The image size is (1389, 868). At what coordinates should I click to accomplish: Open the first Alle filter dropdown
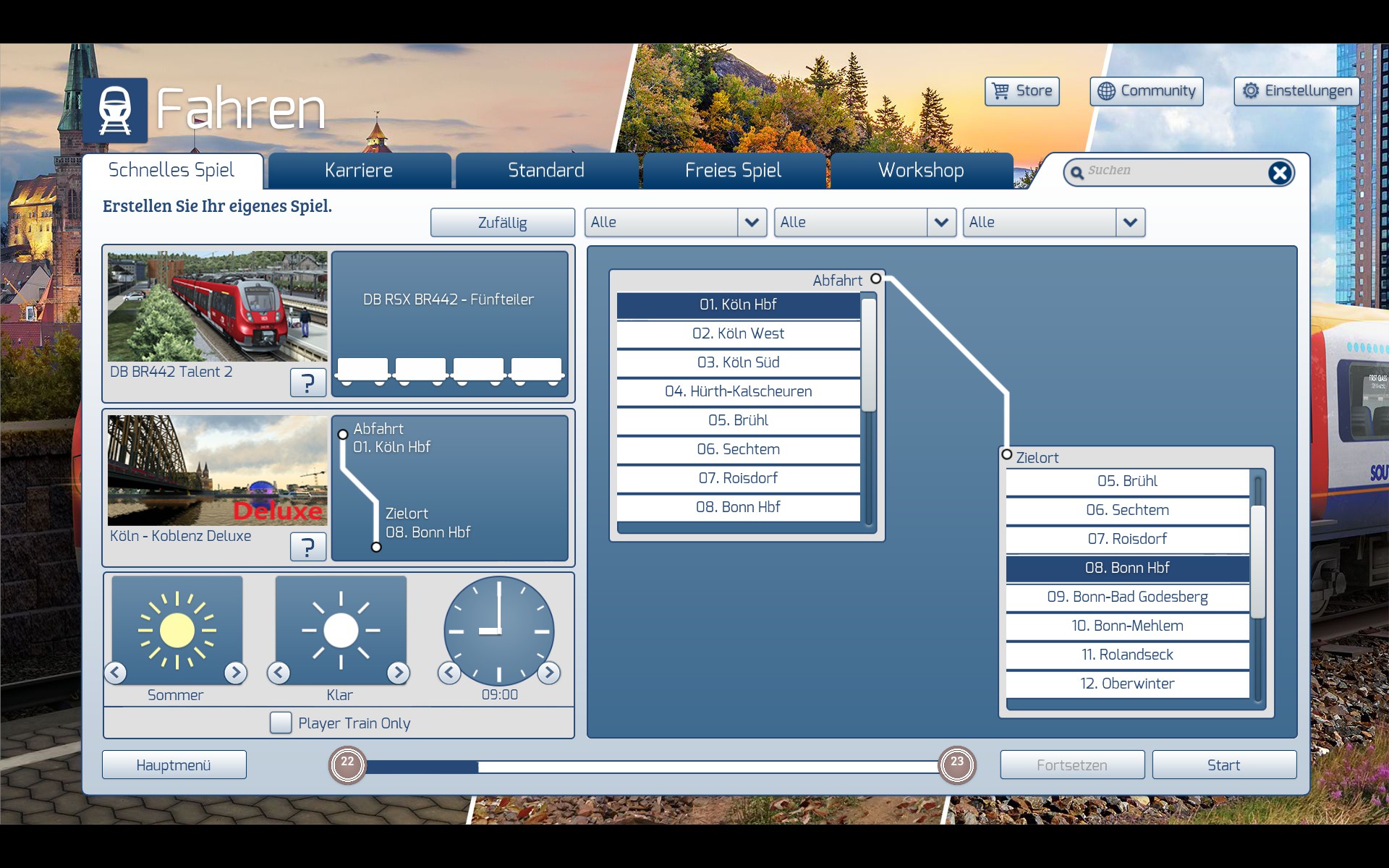(752, 222)
